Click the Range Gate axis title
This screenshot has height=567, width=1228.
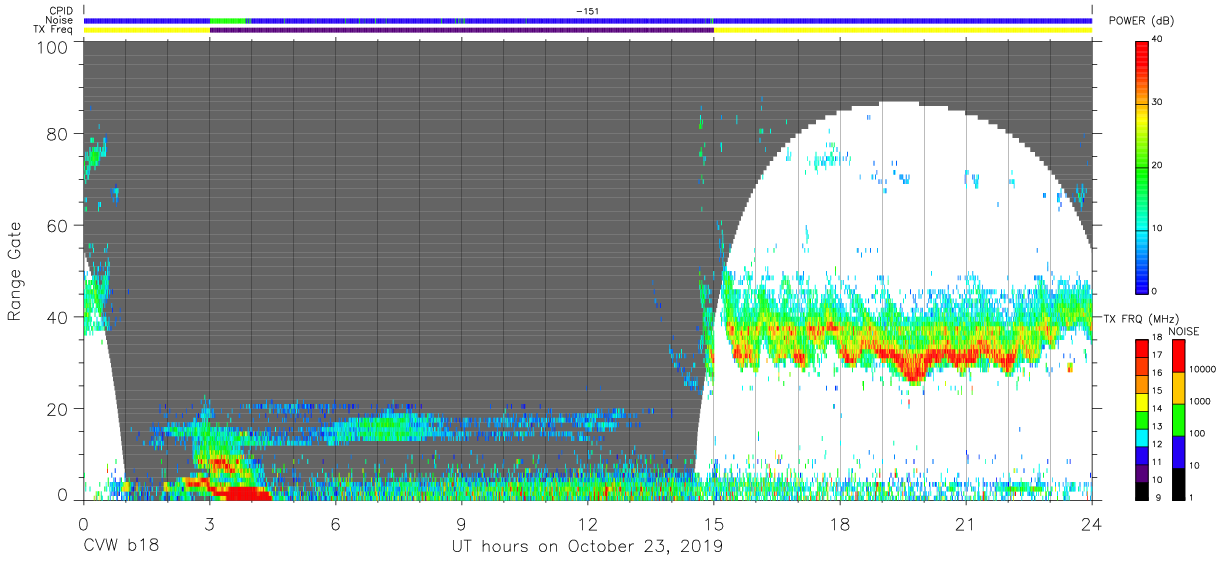(15, 272)
